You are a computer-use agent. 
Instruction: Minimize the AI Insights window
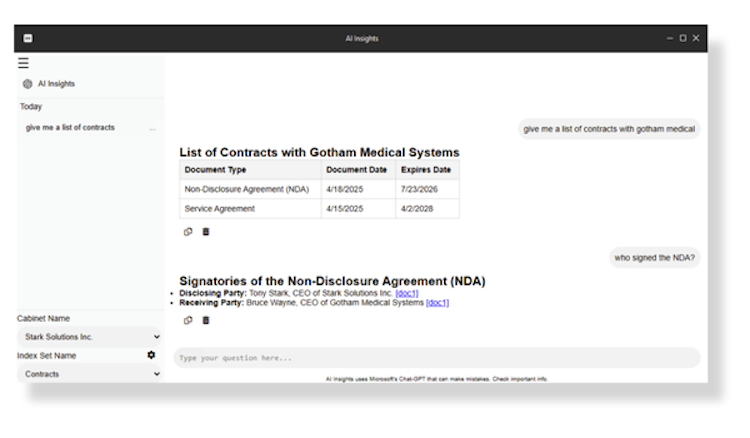pyautogui.click(x=670, y=38)
